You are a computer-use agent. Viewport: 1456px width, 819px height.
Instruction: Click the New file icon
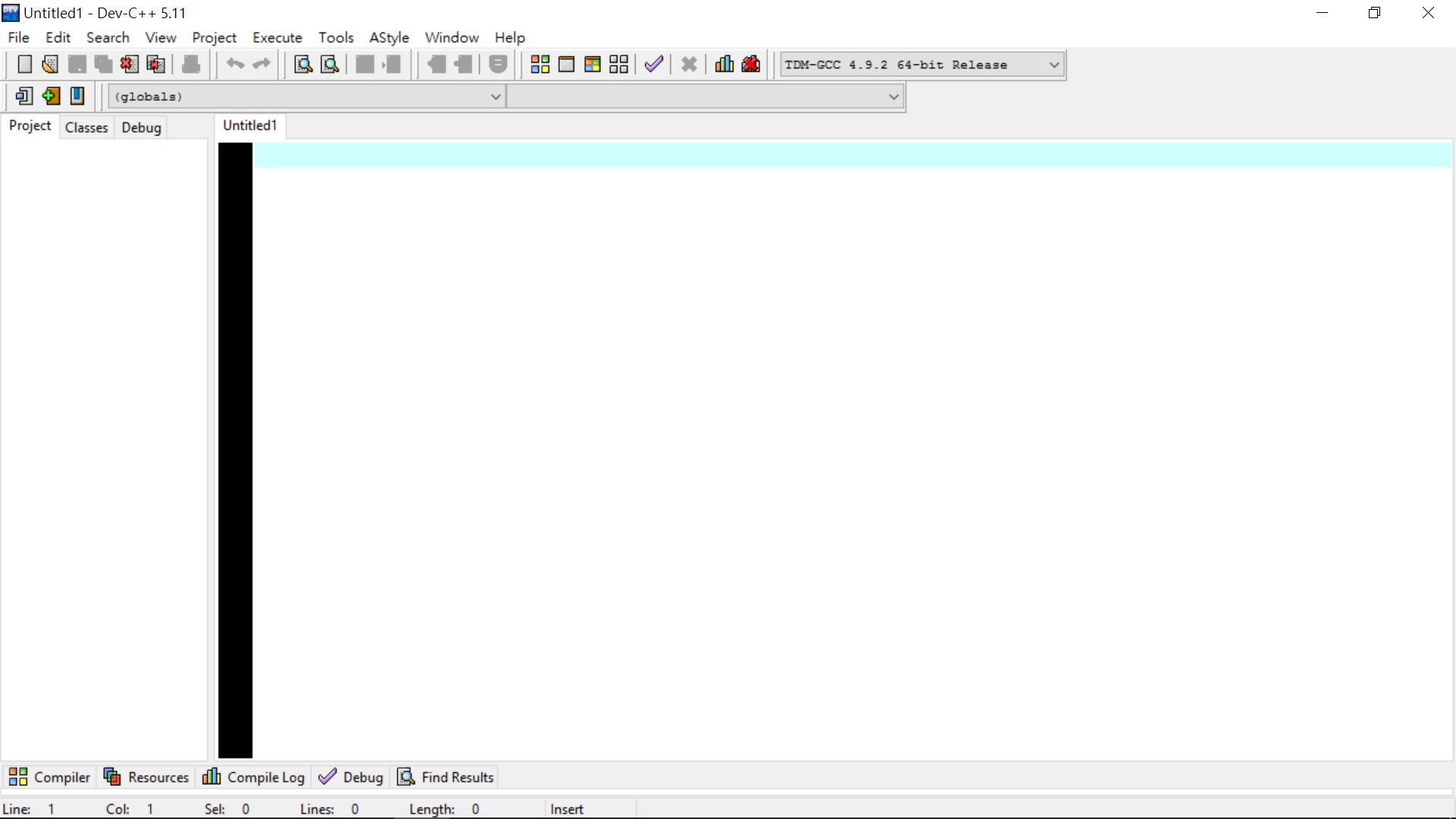click(24, 64)
